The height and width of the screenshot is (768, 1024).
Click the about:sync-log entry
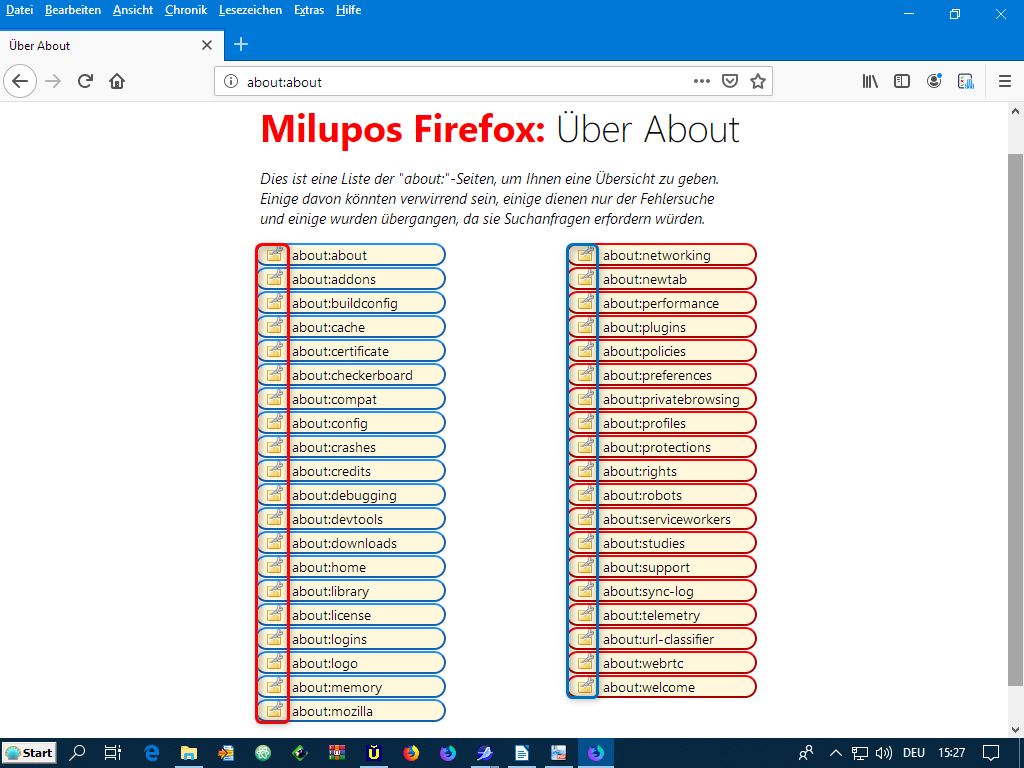coord(662,591)
